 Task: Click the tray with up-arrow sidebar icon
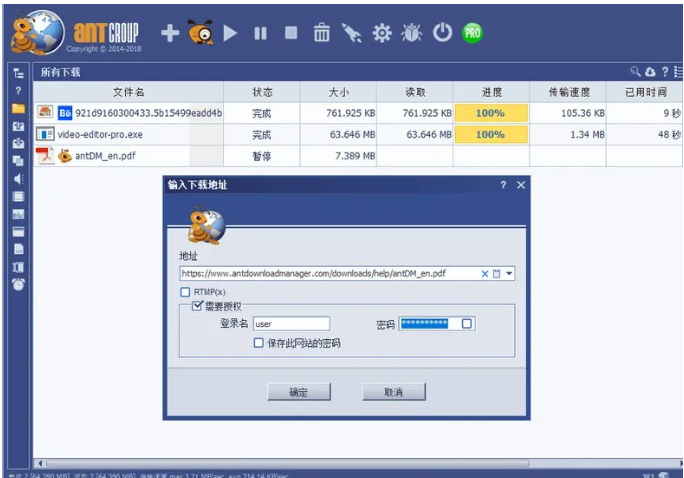18,126
